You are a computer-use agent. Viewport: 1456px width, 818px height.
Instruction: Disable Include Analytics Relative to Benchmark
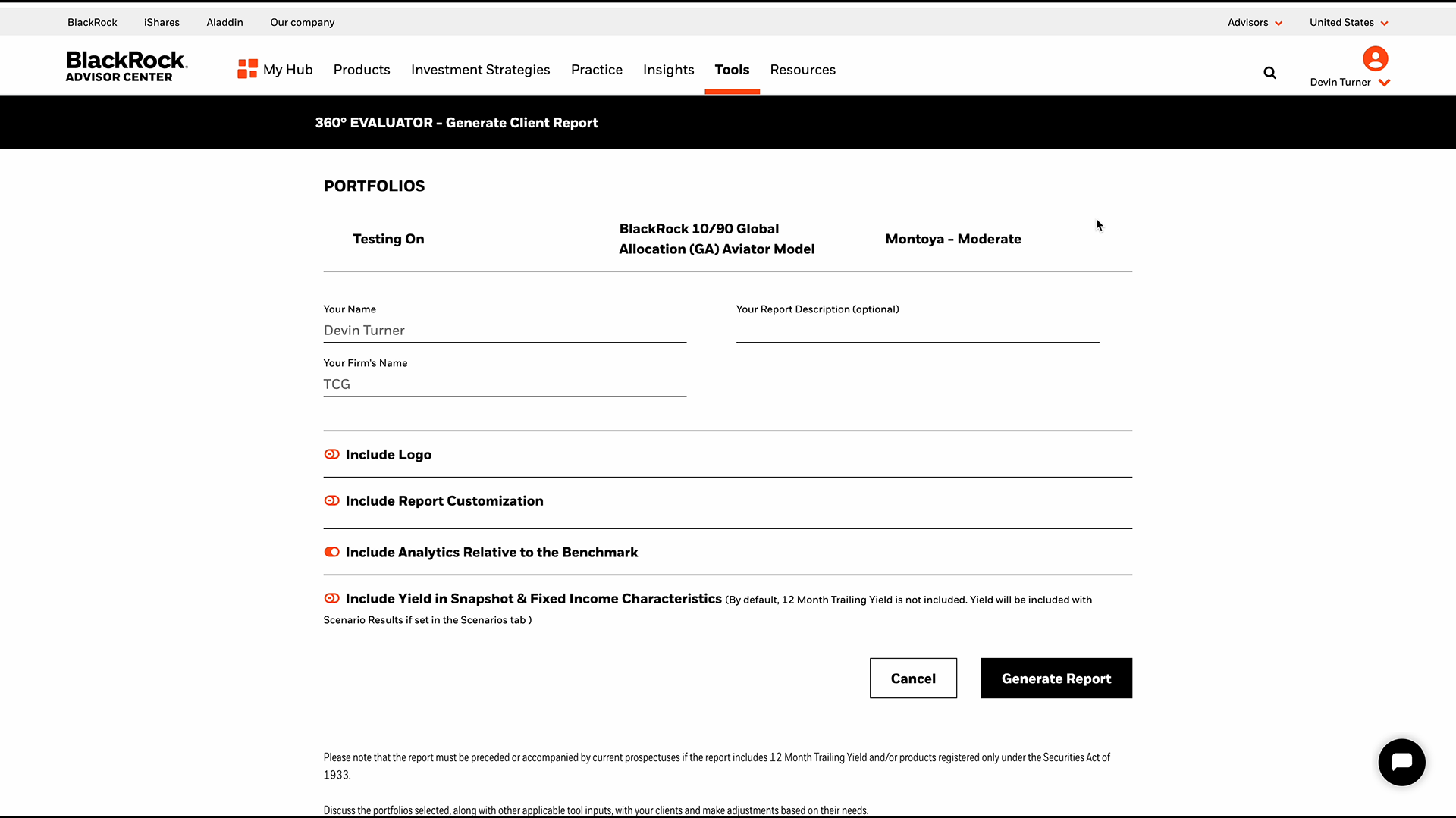(x=331, y=552)
